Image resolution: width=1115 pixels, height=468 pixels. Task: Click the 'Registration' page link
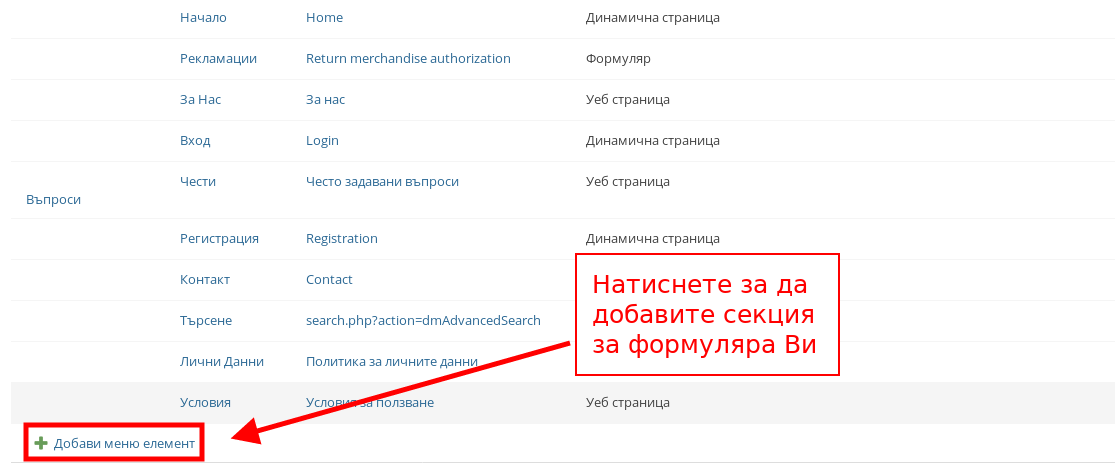[341, 239]
